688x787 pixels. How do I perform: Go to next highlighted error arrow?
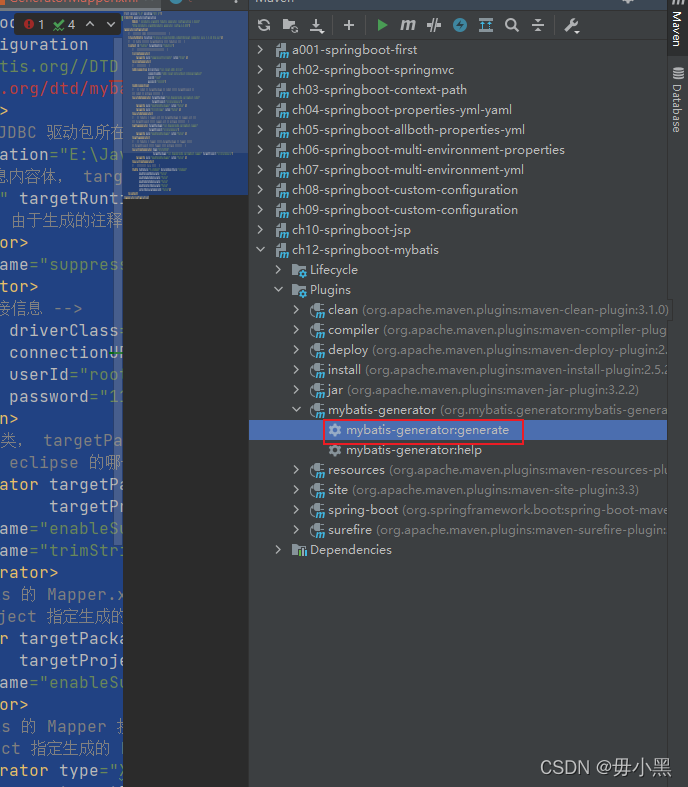coord(111,24)
